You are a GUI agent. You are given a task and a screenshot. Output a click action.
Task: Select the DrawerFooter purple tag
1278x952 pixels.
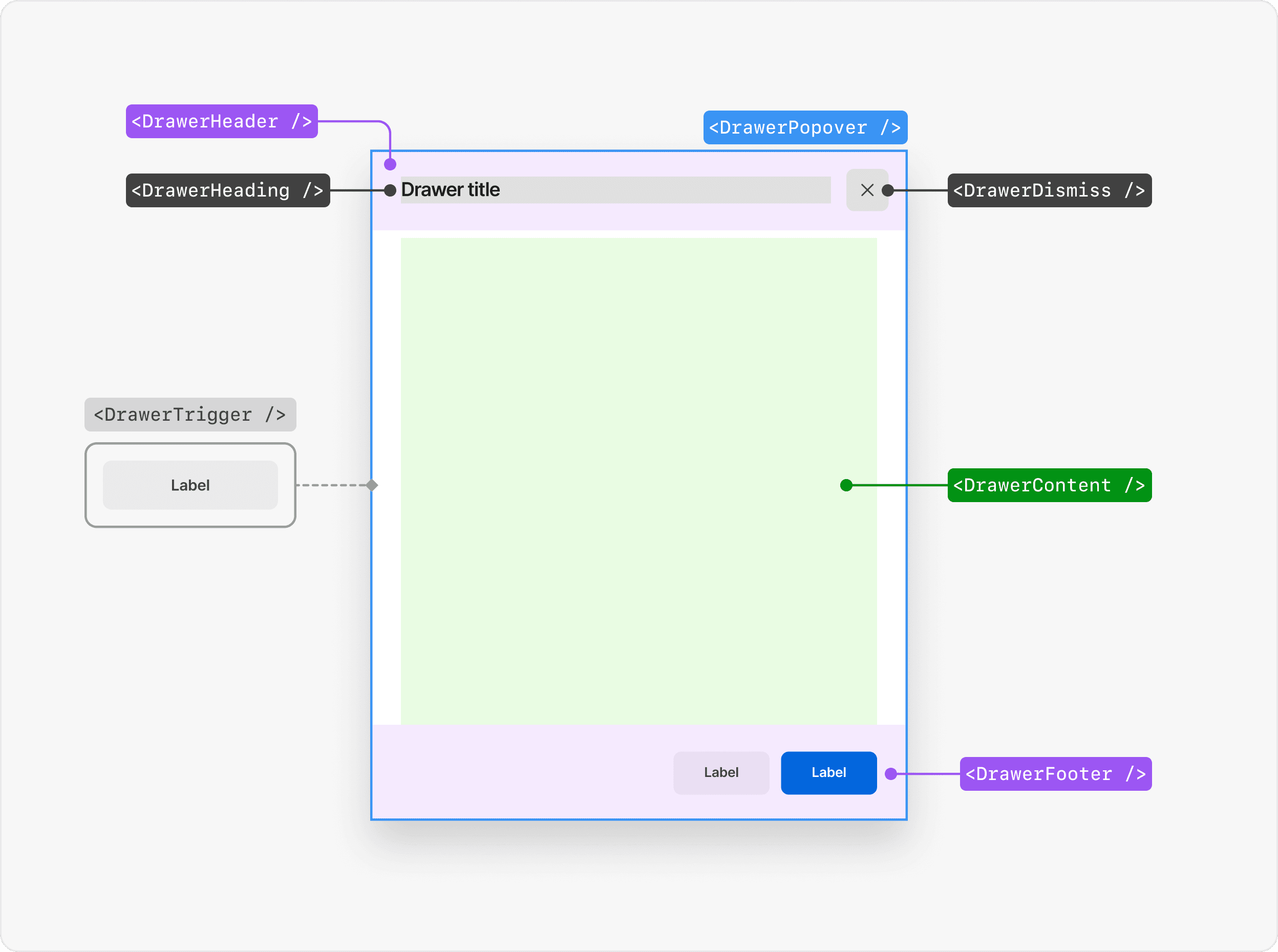coord(1055,774)
